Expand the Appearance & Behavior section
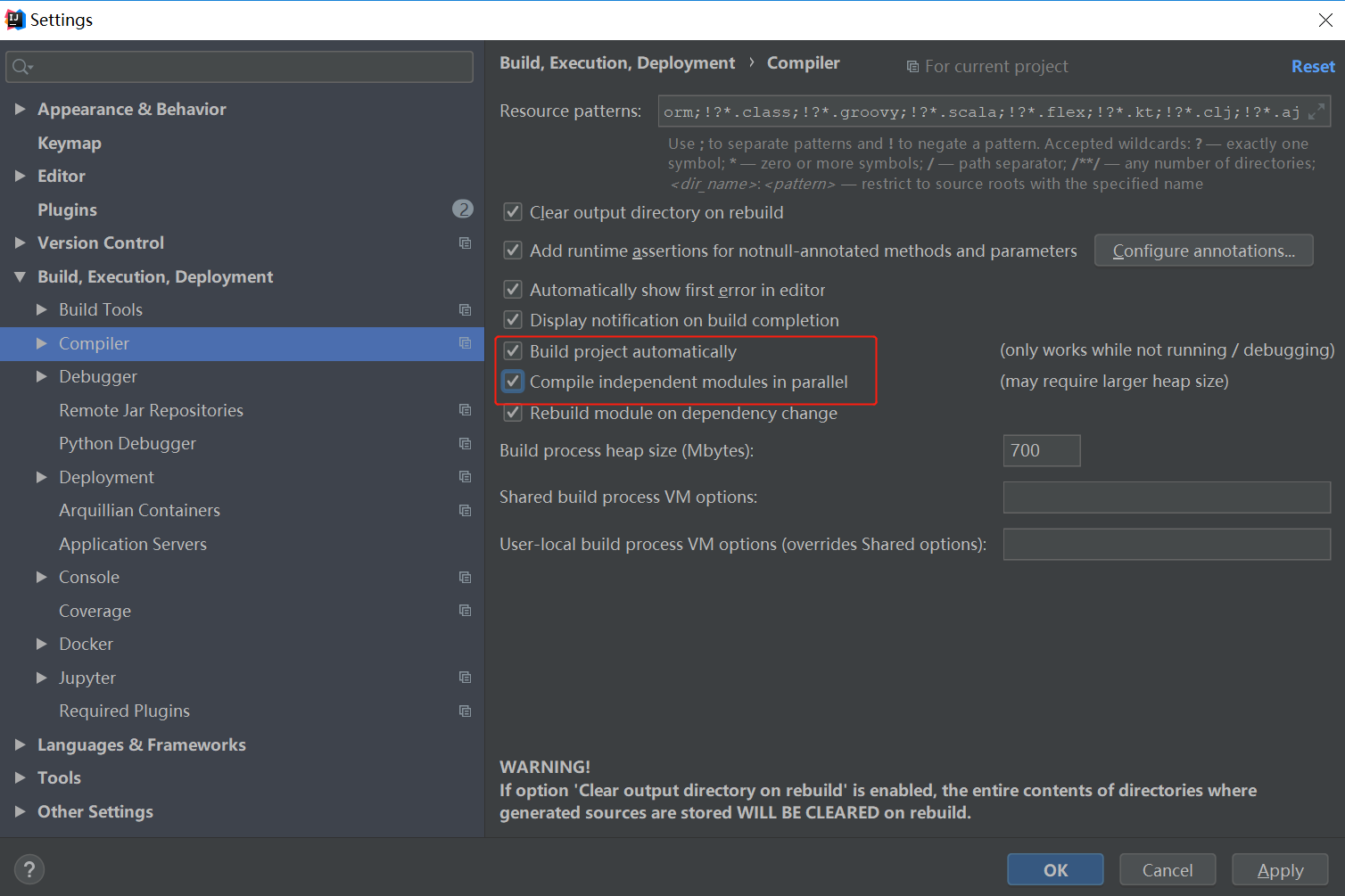This screenshot has width=1345, height=896. [x=20, y=109]
